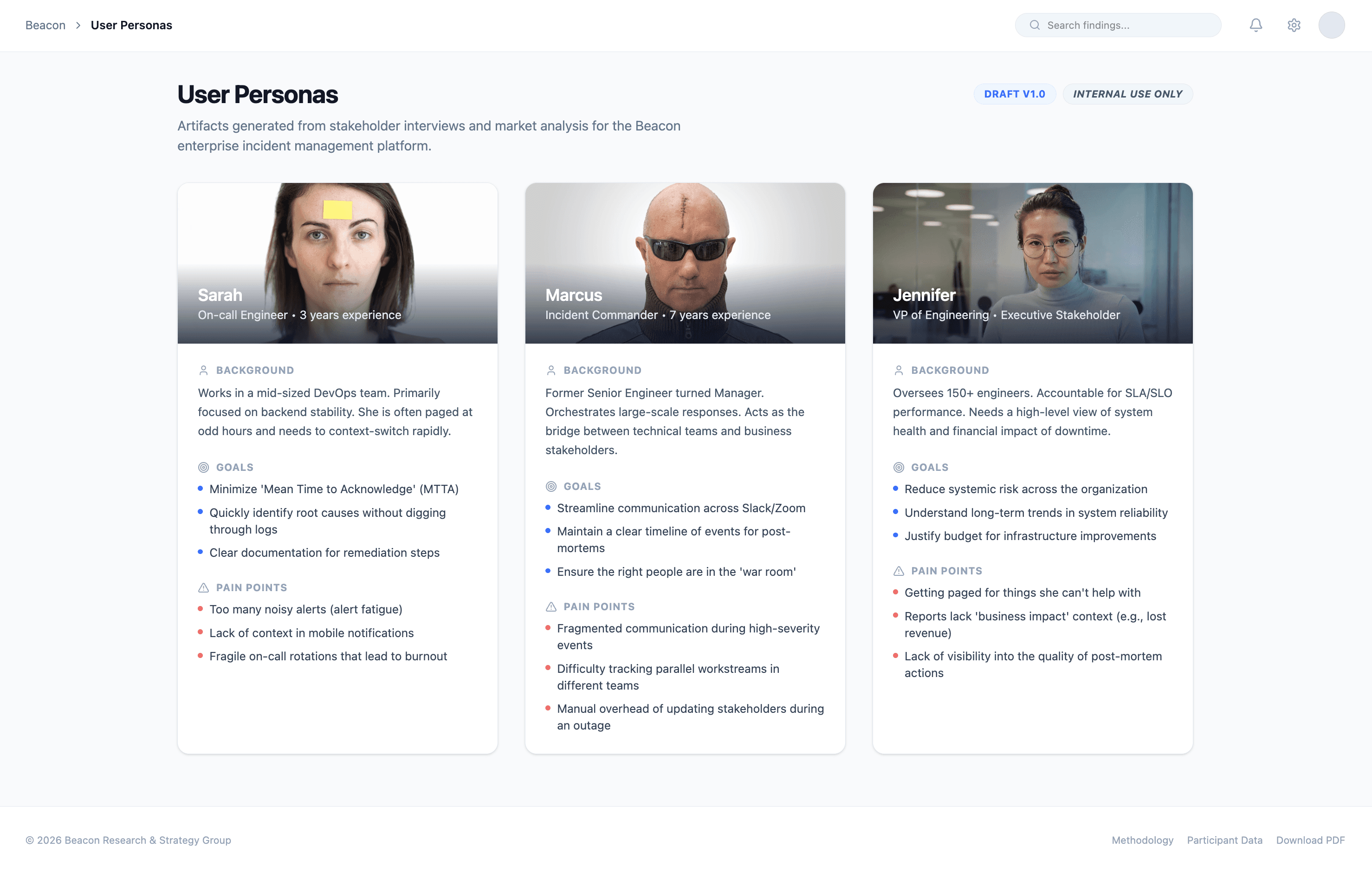
Task: Open the notifications bell
Action: [x=1256, y=25]
